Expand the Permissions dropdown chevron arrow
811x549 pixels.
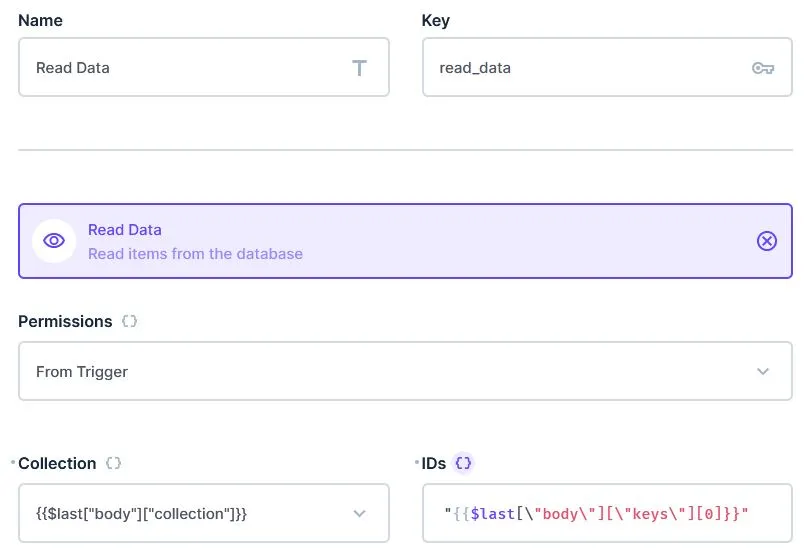click(763, 372)
